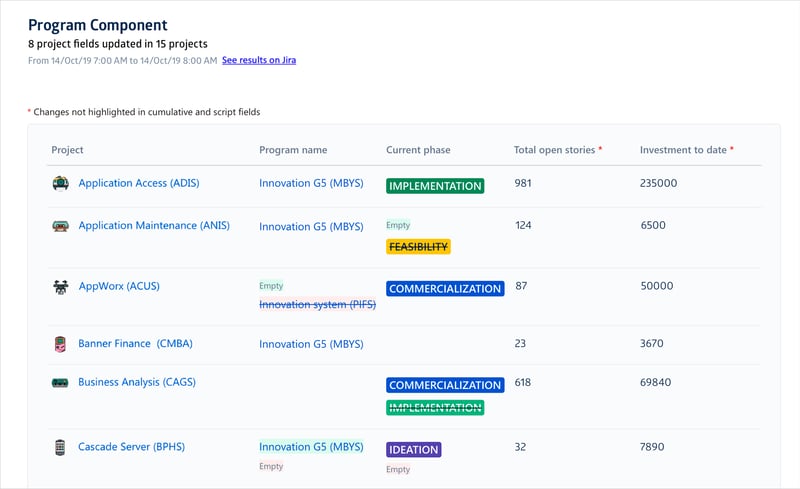Open Banner Finance (CMBA) project link

pos(135,344)
